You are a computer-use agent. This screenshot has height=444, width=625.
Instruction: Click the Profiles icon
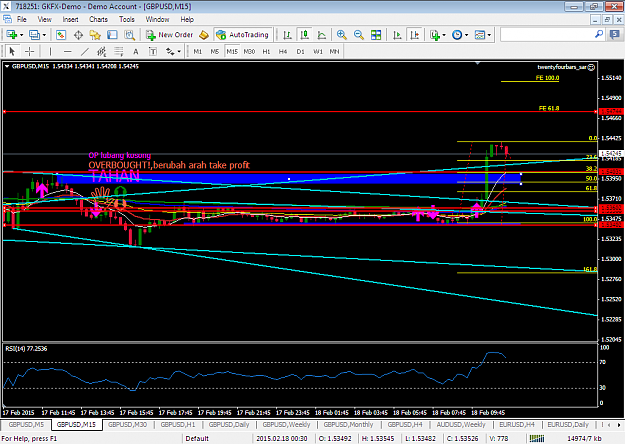click(x=35, y=35)
